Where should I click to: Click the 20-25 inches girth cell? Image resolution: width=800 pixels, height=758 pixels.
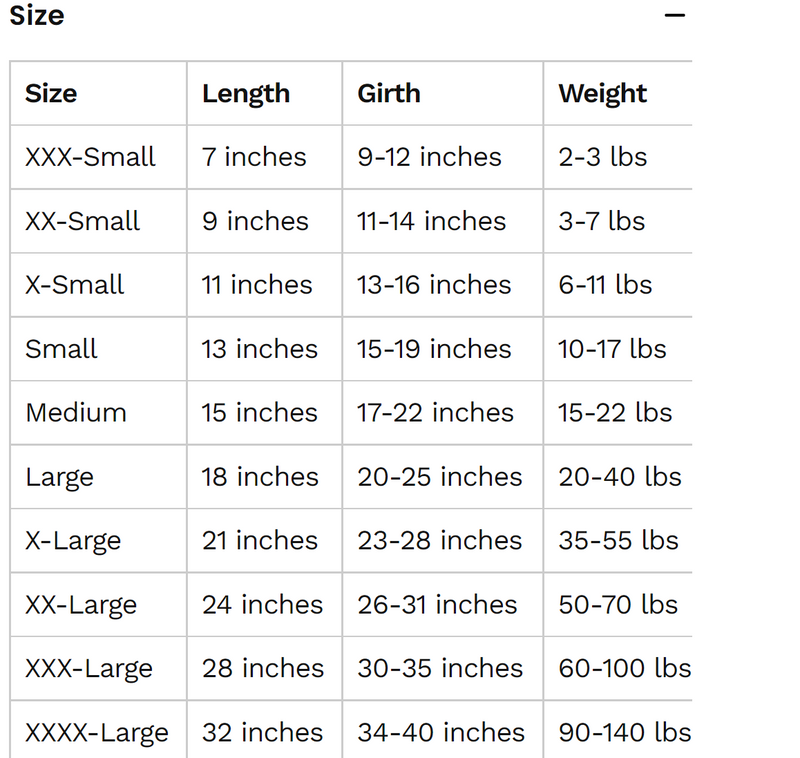[x=443, y=477]
